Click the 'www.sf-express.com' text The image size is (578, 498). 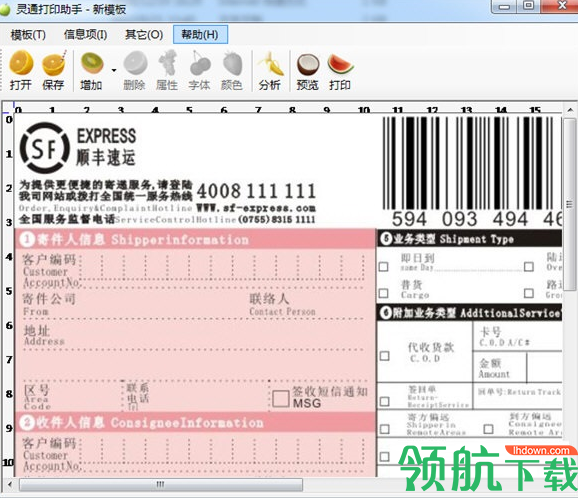[256, 208]
